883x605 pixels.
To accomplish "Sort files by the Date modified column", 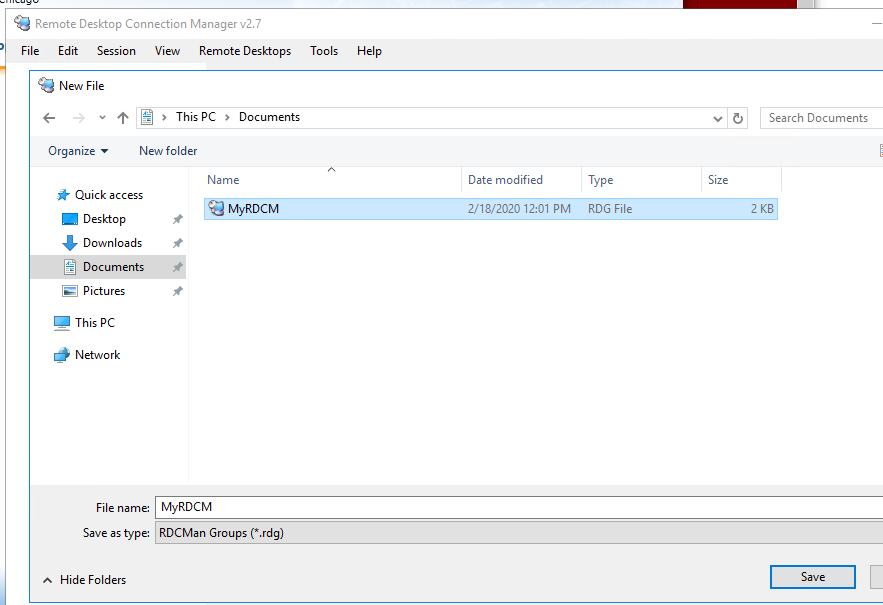I will [508, 179].
